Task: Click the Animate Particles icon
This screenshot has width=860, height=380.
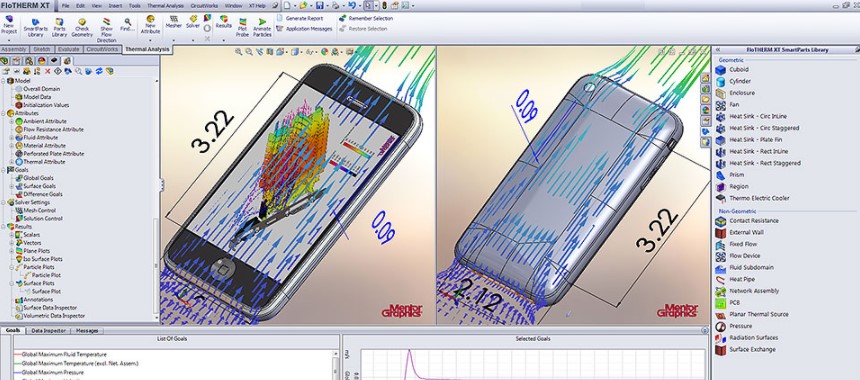Action: [x=262, y=27]
